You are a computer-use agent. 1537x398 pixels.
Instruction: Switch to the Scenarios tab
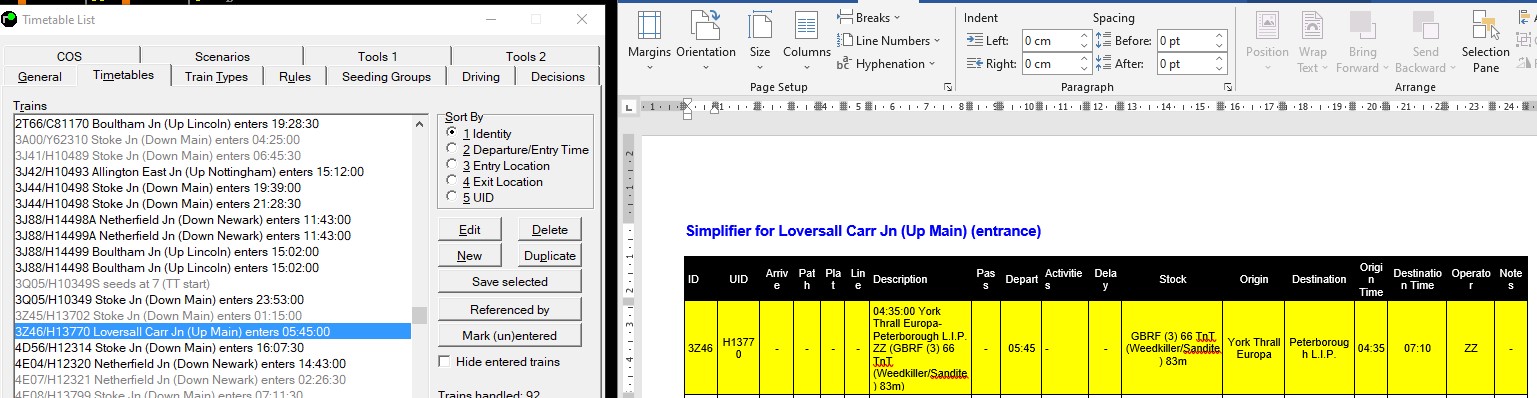(222, 56)
